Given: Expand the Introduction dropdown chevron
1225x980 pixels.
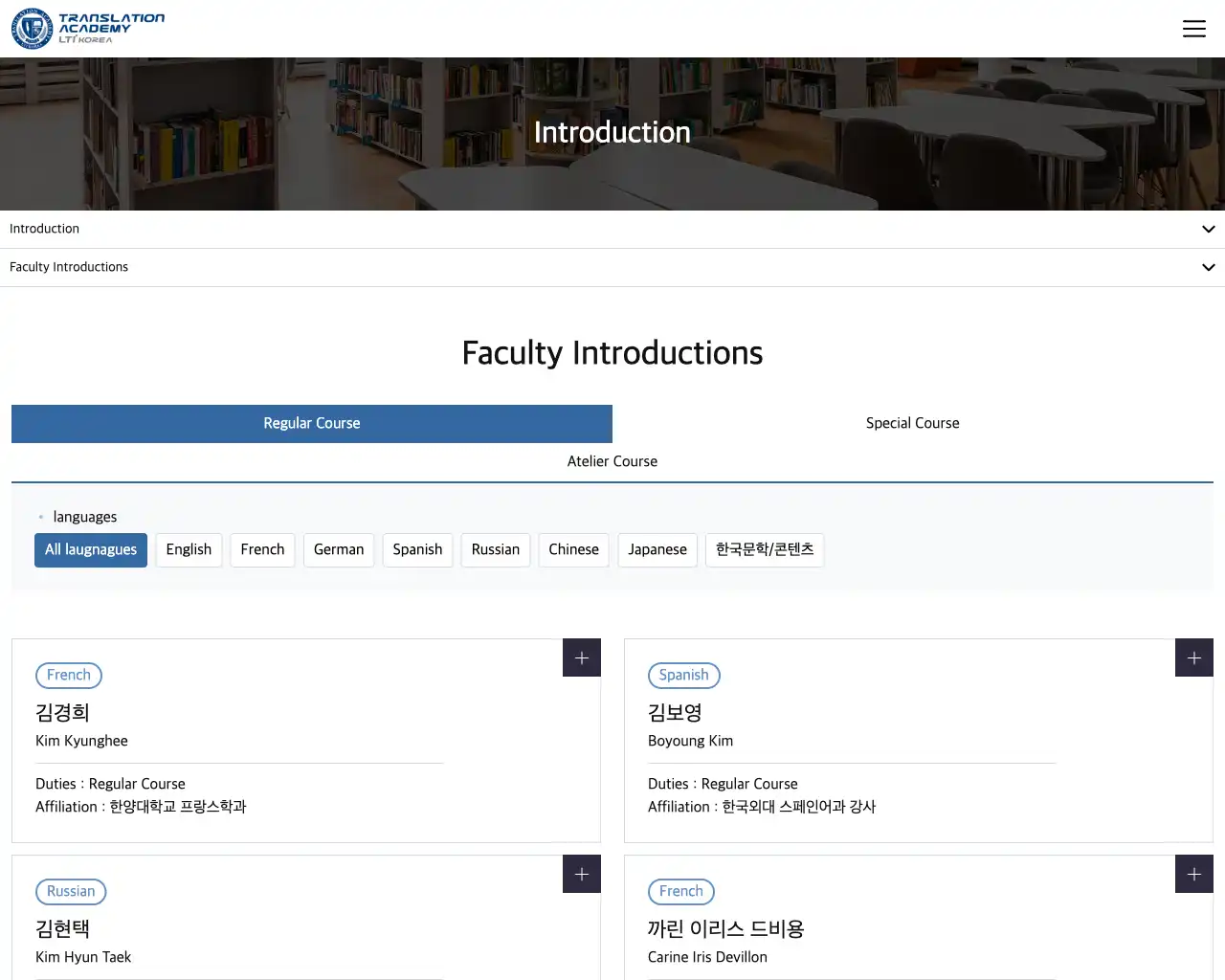Looking at the screenshot, I should click(1208, 230).
